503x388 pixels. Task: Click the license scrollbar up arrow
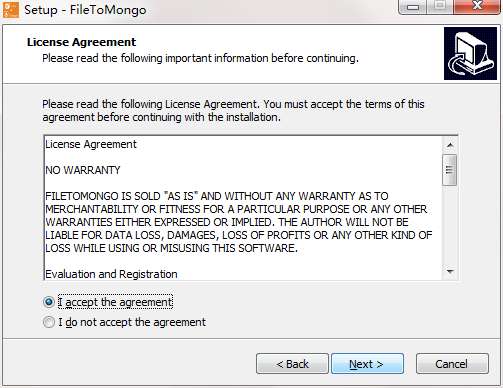tap(450, 145)
